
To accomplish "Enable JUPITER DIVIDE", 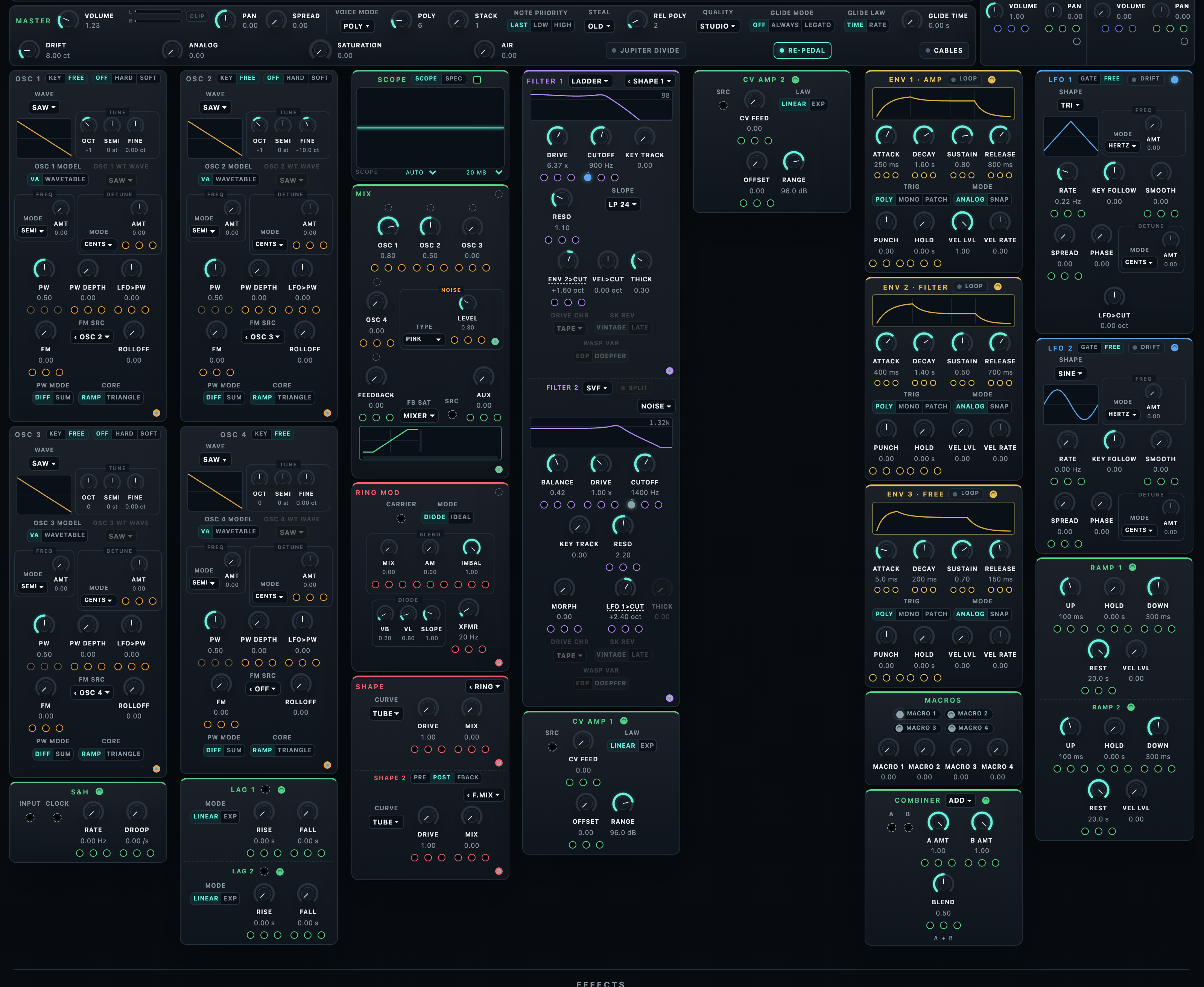I will pyautogui.click(x=646, y=51).
